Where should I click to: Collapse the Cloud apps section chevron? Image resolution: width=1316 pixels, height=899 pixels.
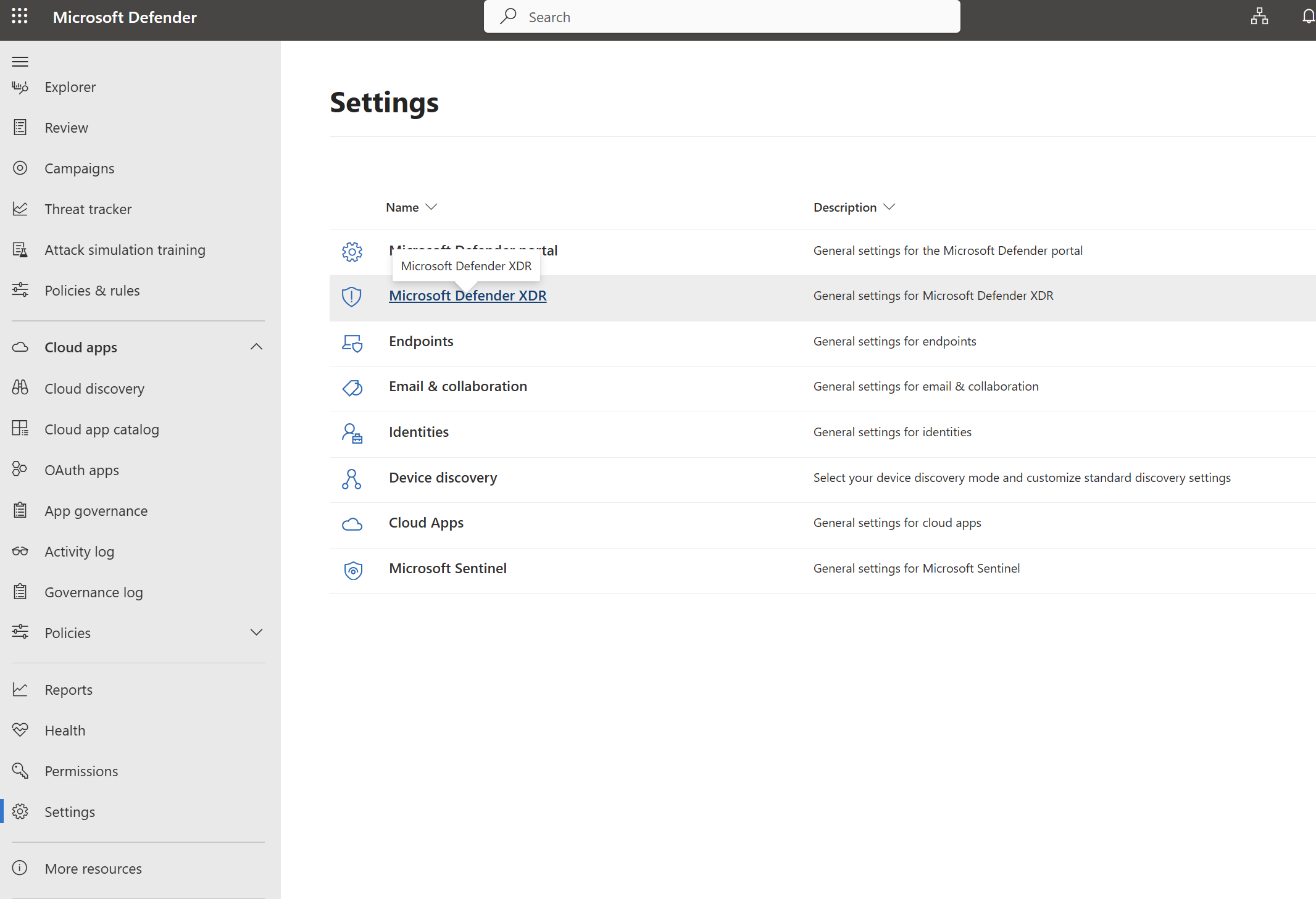point(256,347)
